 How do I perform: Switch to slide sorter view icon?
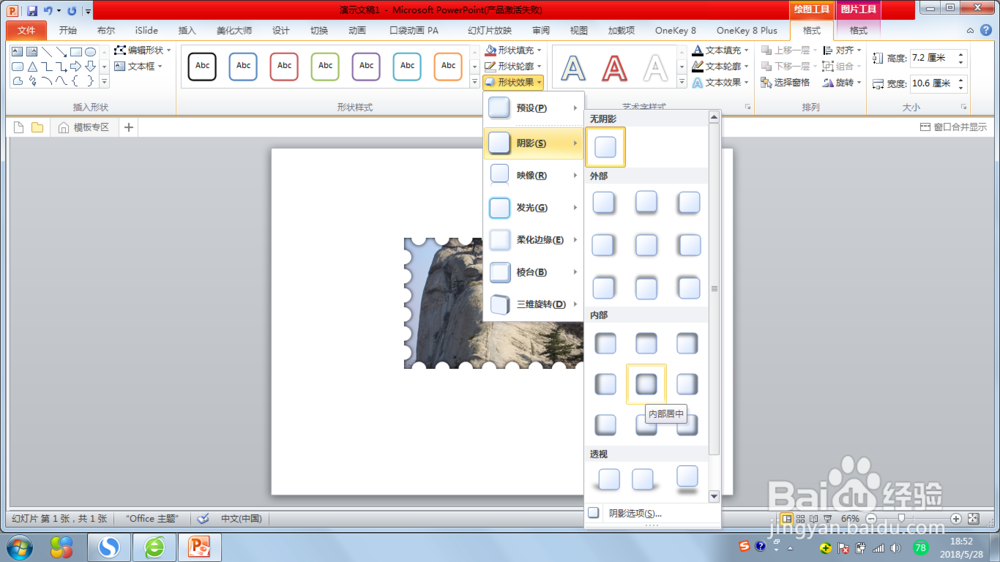point(800,519)
